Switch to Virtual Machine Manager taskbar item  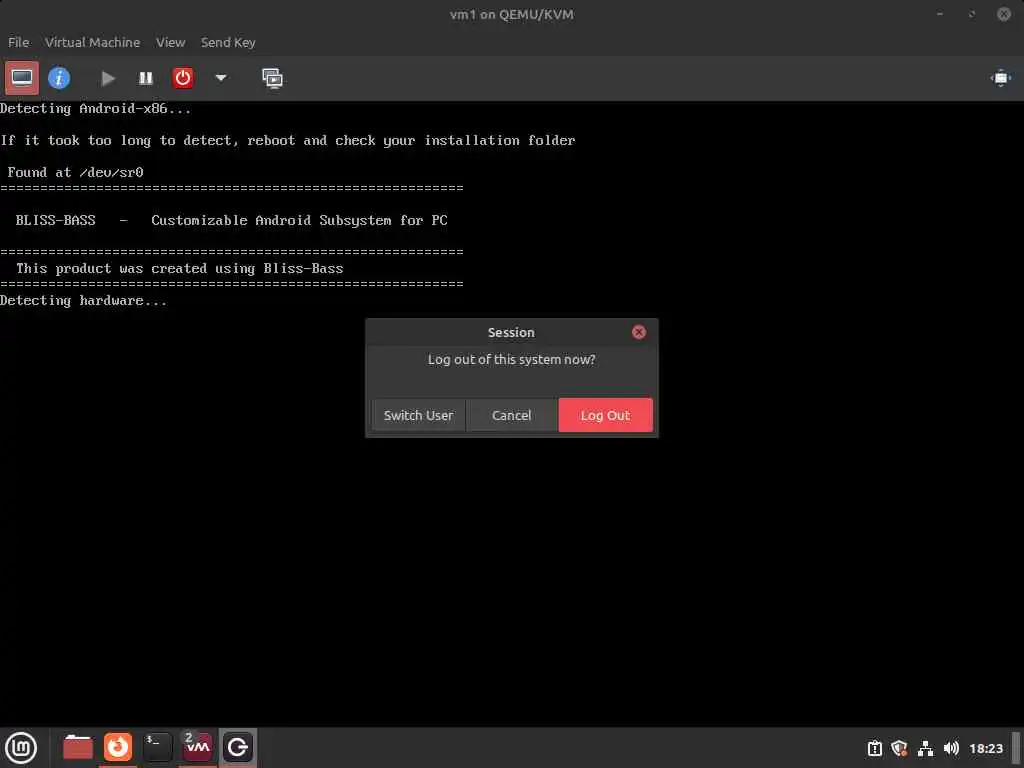click(x=197, y=747)
